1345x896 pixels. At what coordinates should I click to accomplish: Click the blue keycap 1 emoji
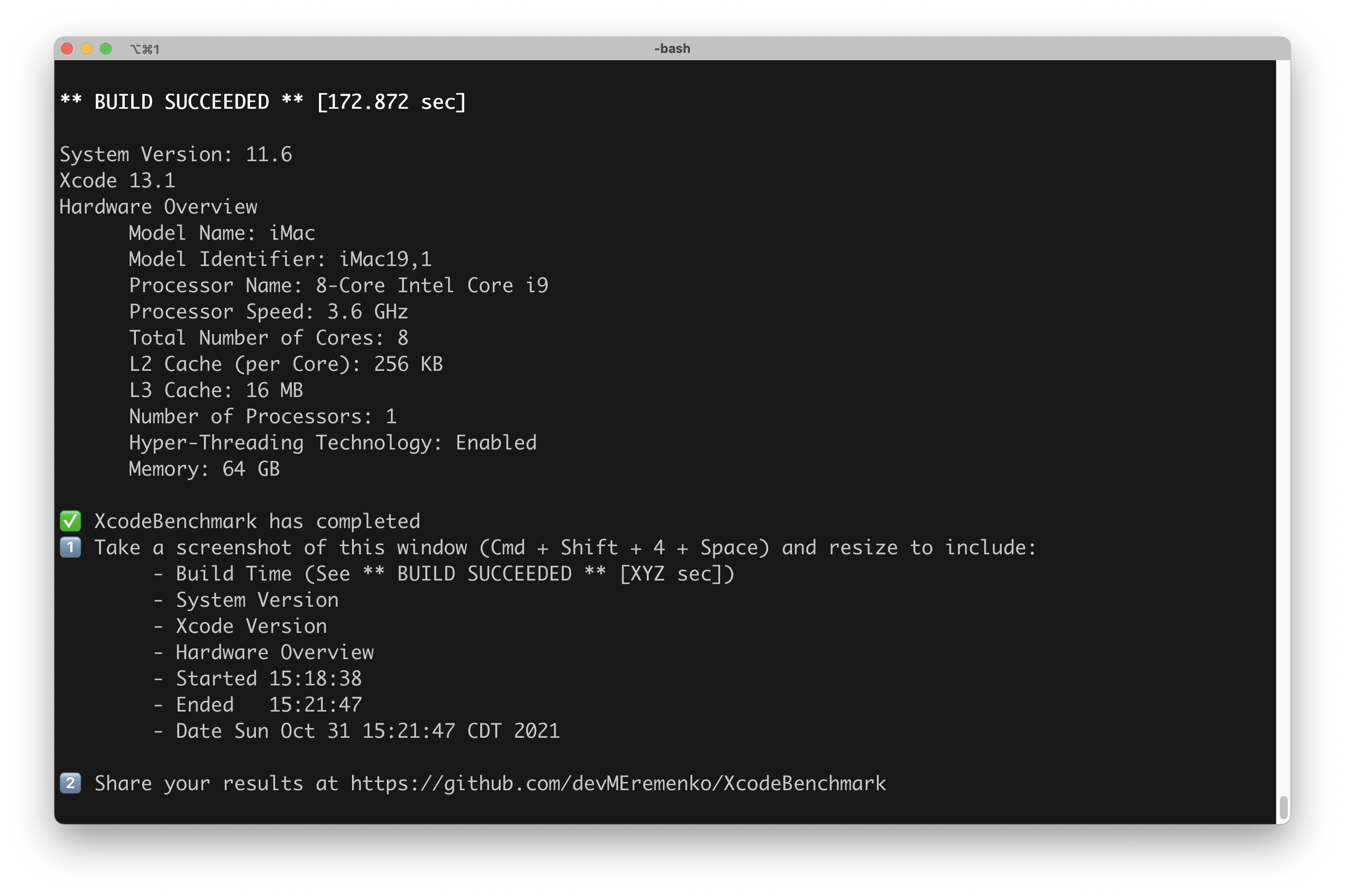(x=70, y=548)
